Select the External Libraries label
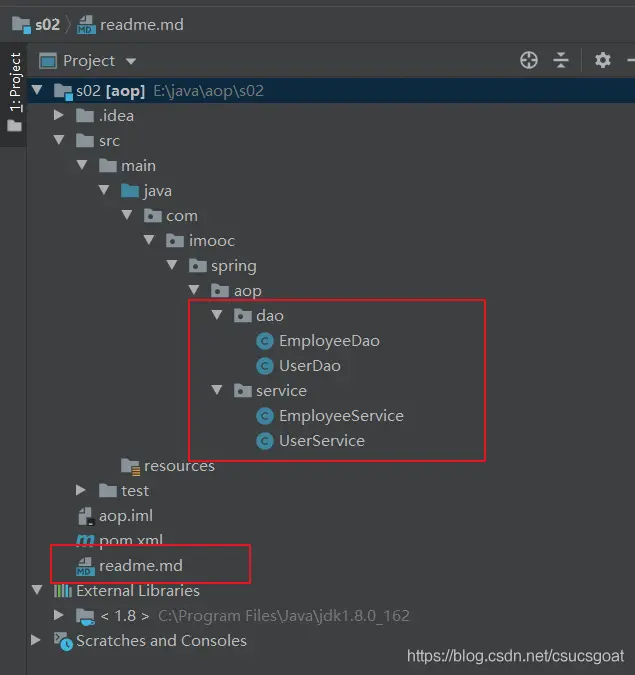635x675 pixels. pos(138,591)
